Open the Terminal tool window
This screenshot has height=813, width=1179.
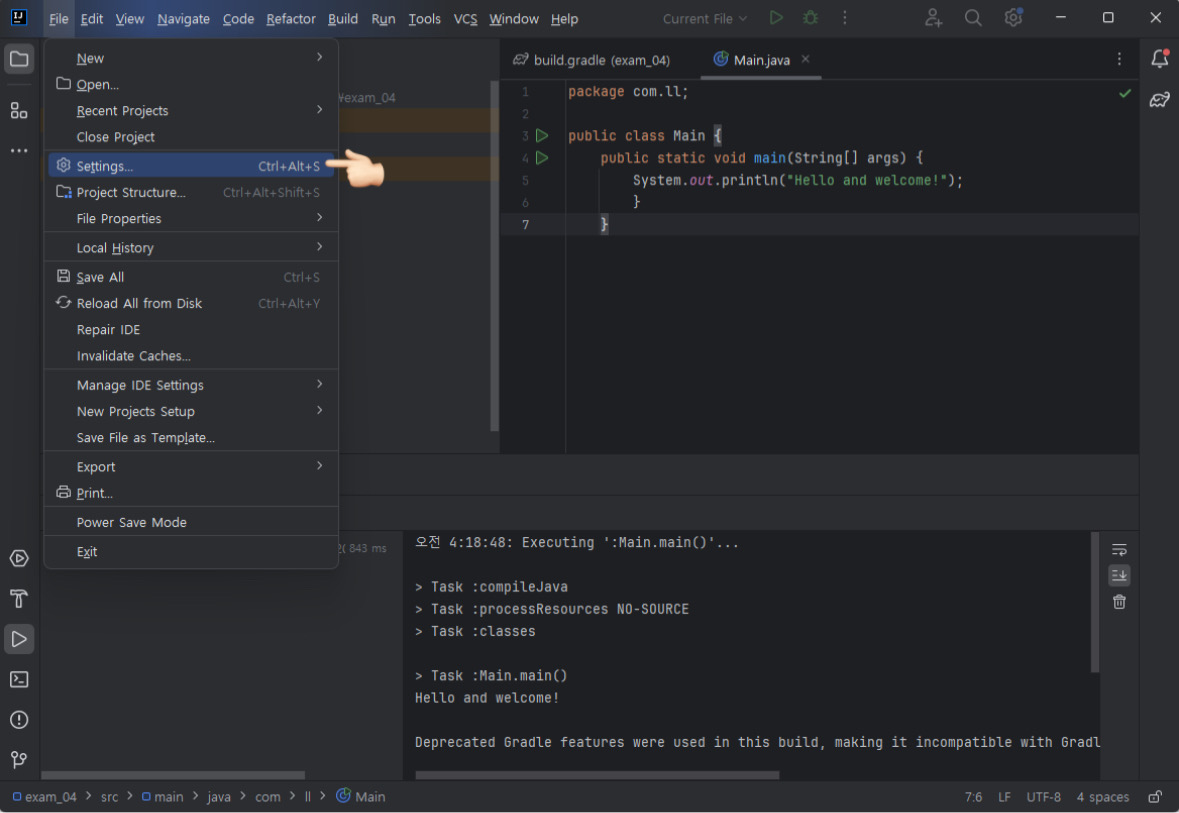[x=19, y=679]
